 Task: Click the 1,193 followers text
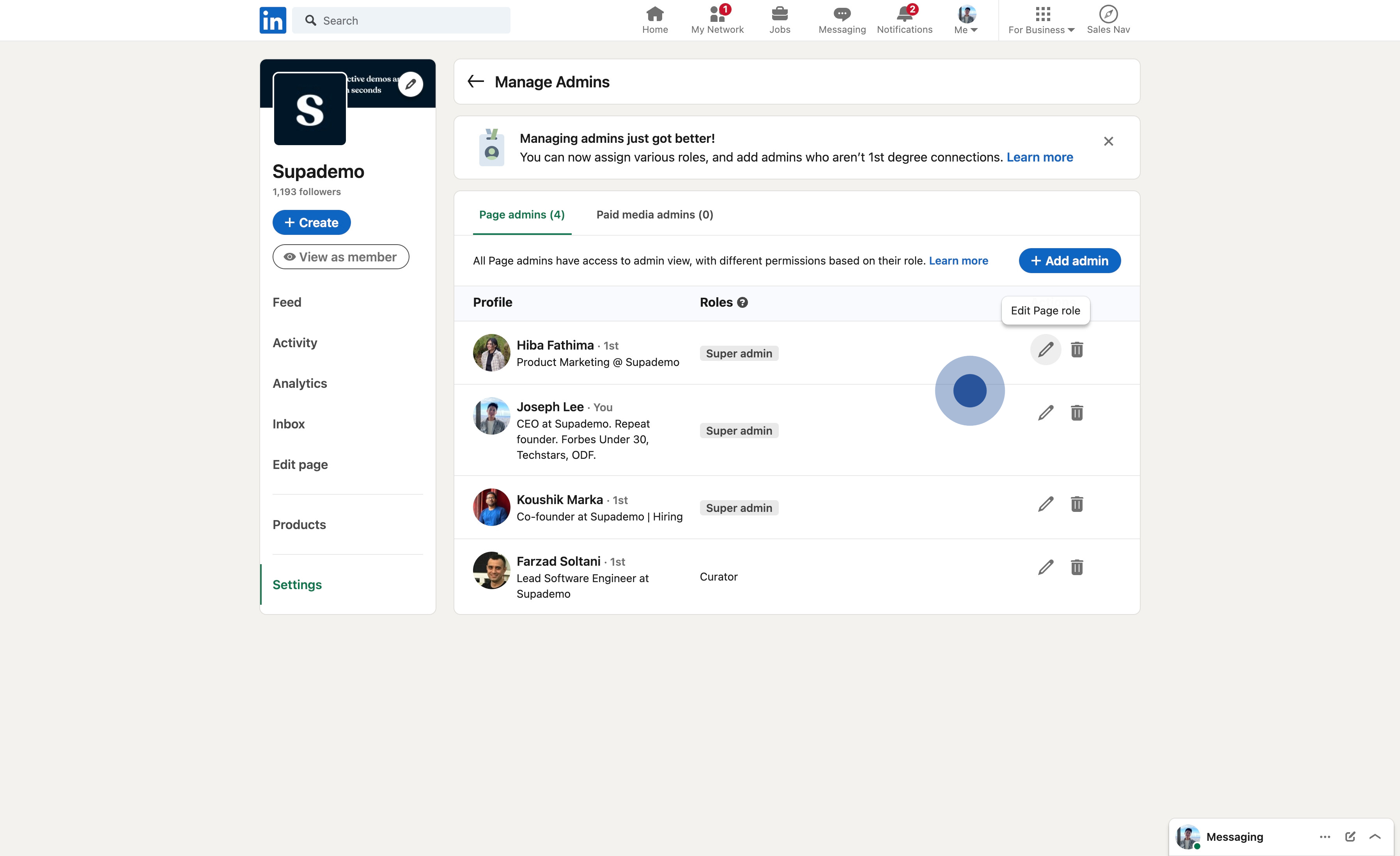[x=306, y=192]
